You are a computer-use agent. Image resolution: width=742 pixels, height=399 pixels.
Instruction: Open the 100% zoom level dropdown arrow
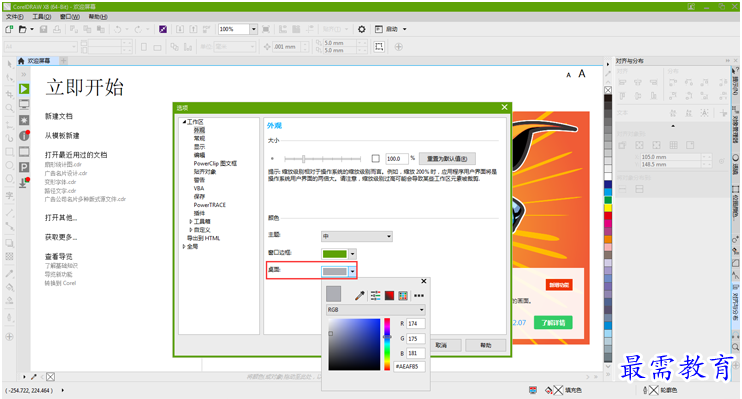253,29
